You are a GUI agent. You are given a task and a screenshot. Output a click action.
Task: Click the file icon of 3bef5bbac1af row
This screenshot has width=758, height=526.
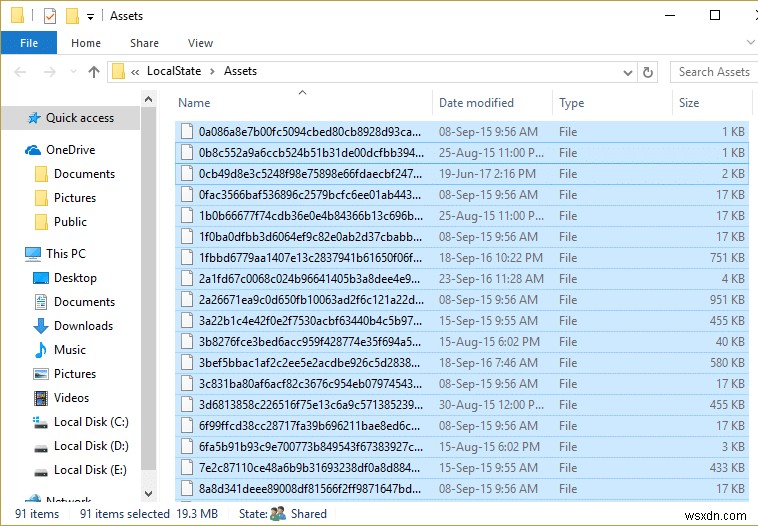(187, 363)
